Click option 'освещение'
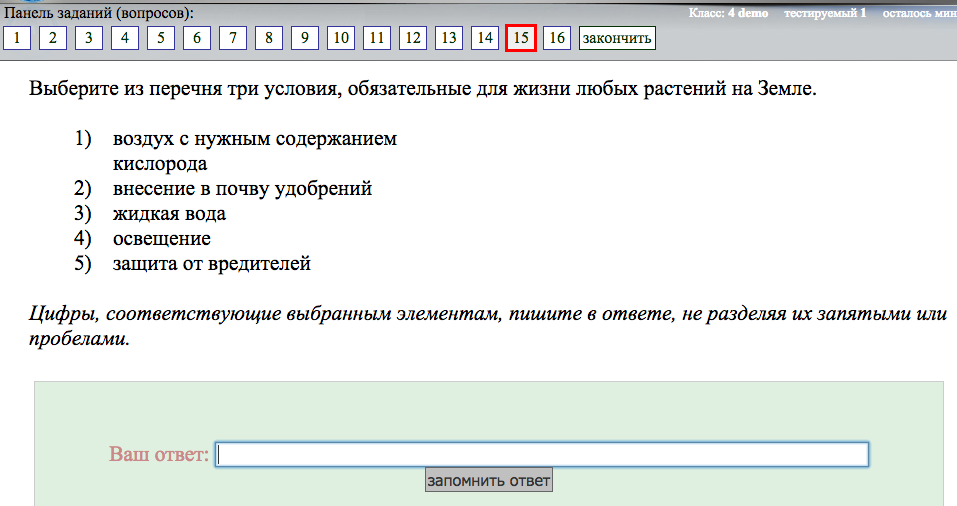The image size is (957, 506). [162, 239]
